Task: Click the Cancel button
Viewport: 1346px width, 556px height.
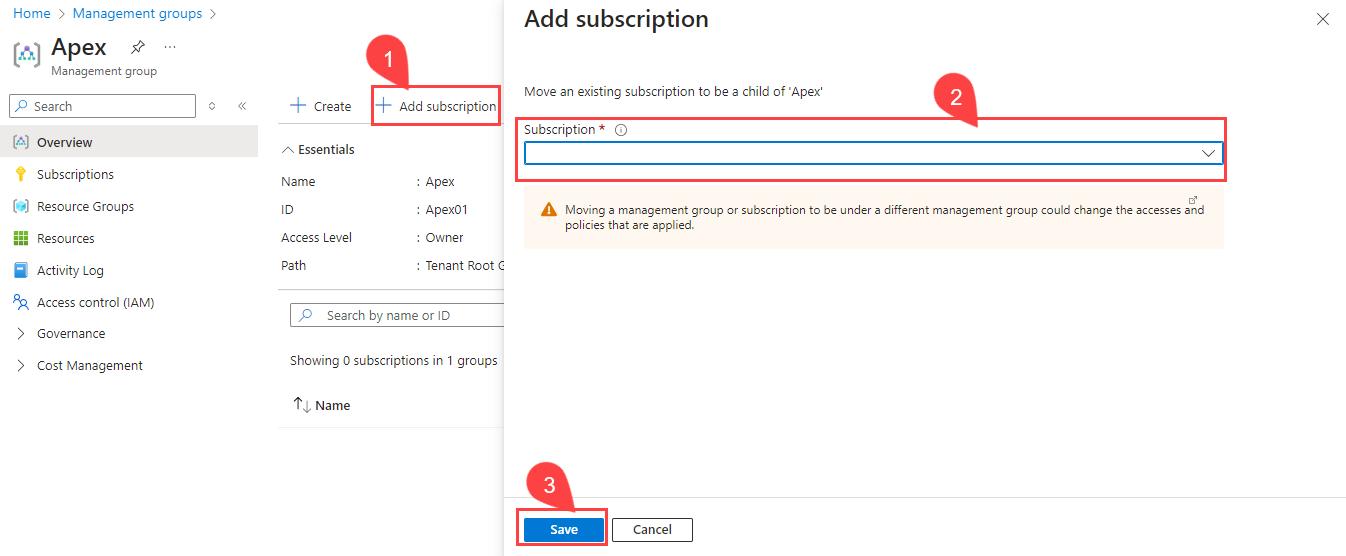Action: point(652,529)
